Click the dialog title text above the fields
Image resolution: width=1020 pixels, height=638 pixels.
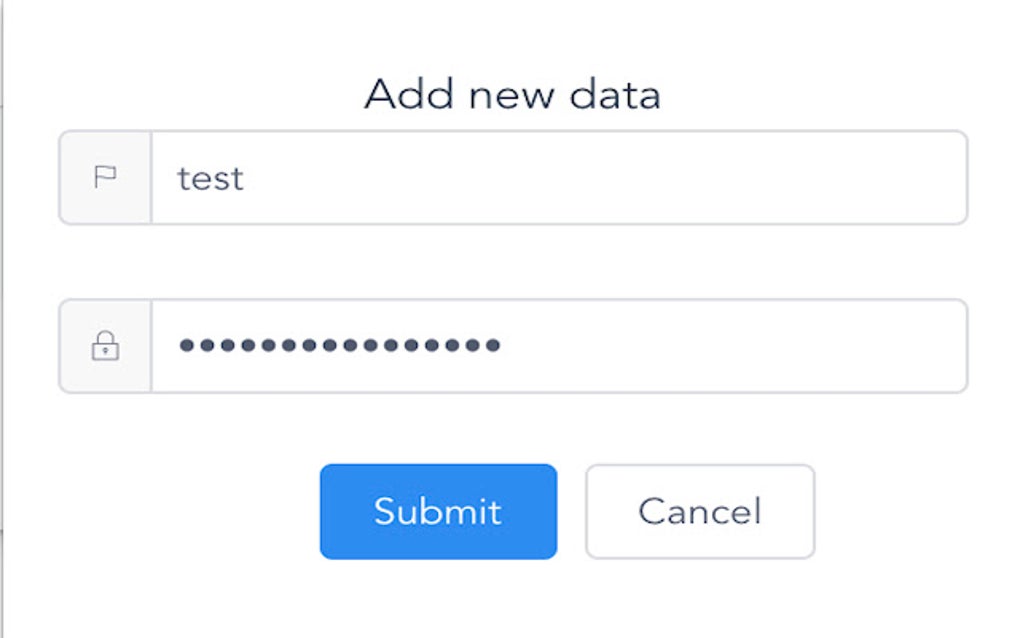(512, 95)
